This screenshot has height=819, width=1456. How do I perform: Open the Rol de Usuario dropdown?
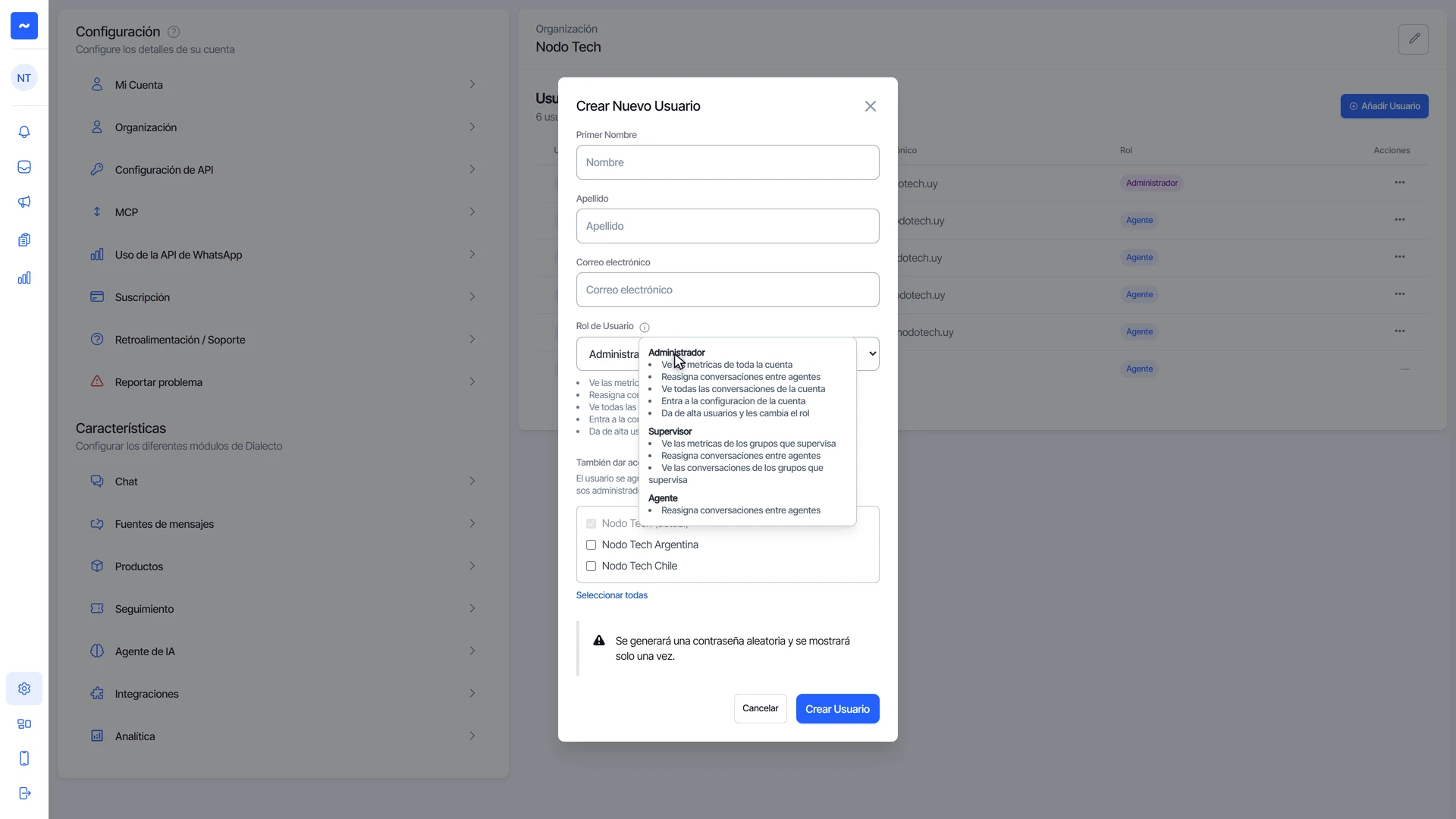point(728,354)
